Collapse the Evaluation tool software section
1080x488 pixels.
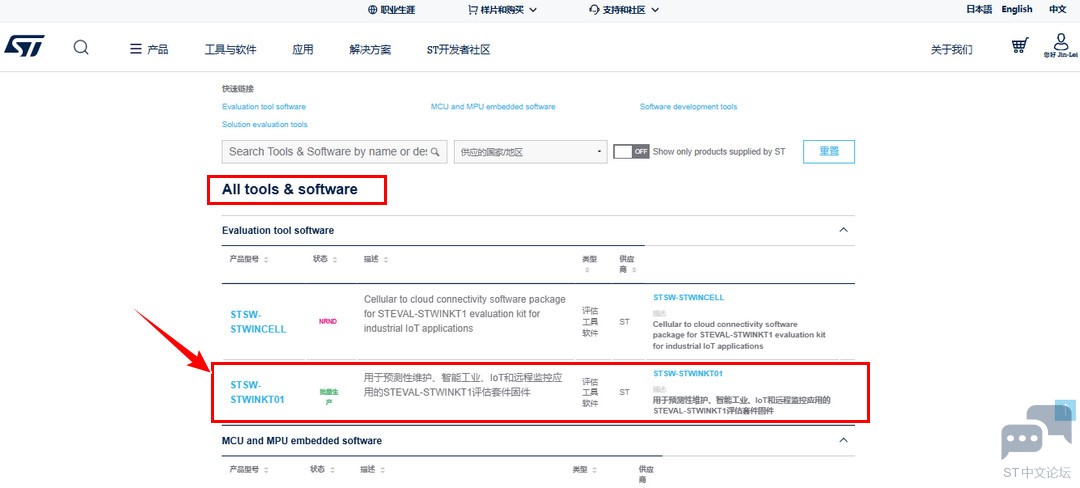point(843,230)
